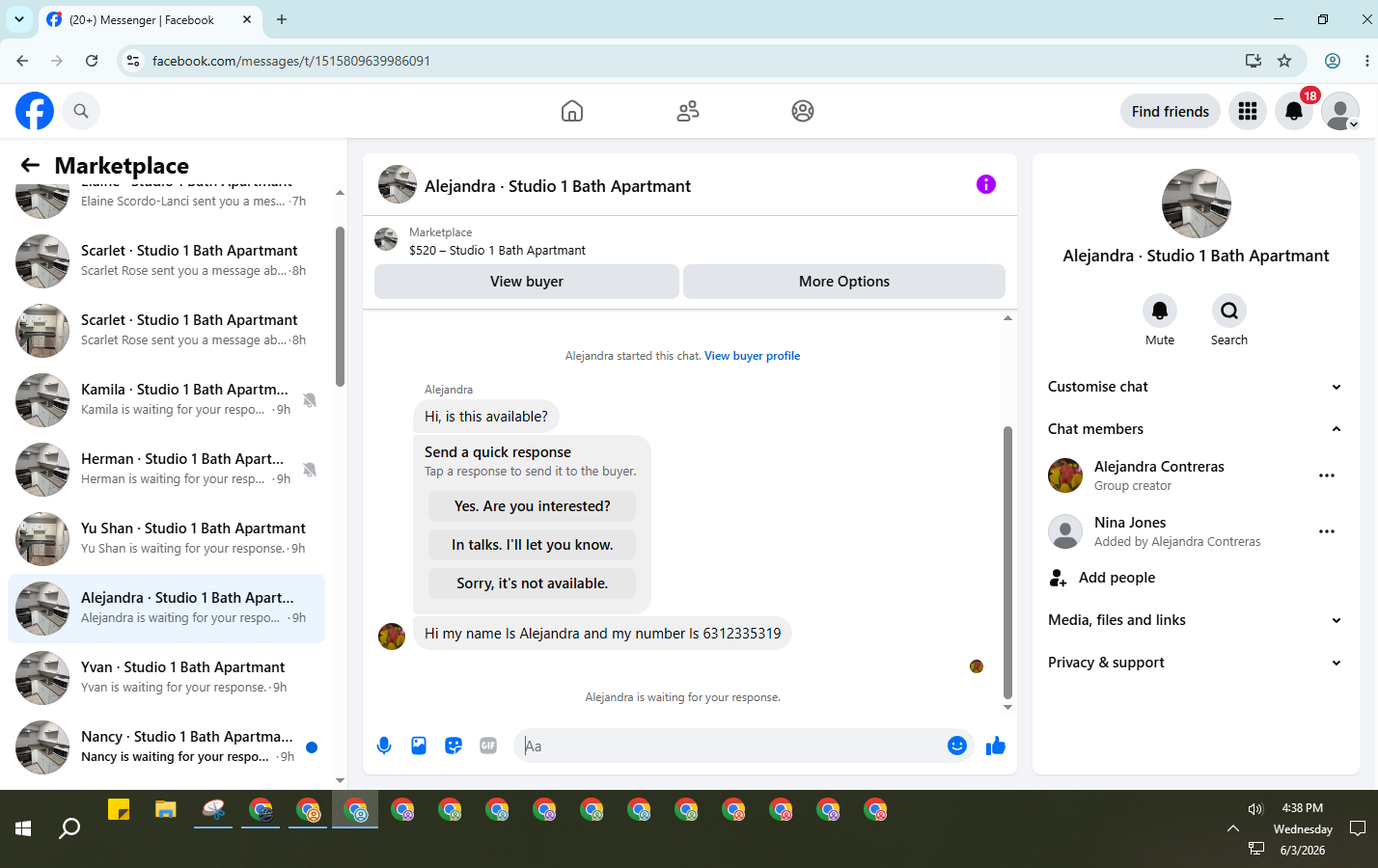
Task: Open the clock showing 4:38 PM
Action: [x=1303, y=808]
